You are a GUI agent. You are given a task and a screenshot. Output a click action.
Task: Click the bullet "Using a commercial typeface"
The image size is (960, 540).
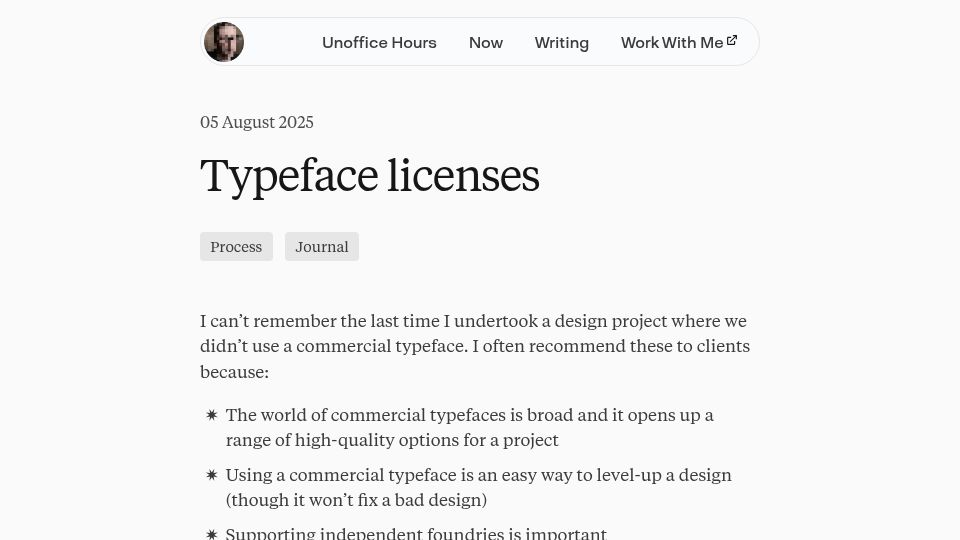tap(478, 487)
